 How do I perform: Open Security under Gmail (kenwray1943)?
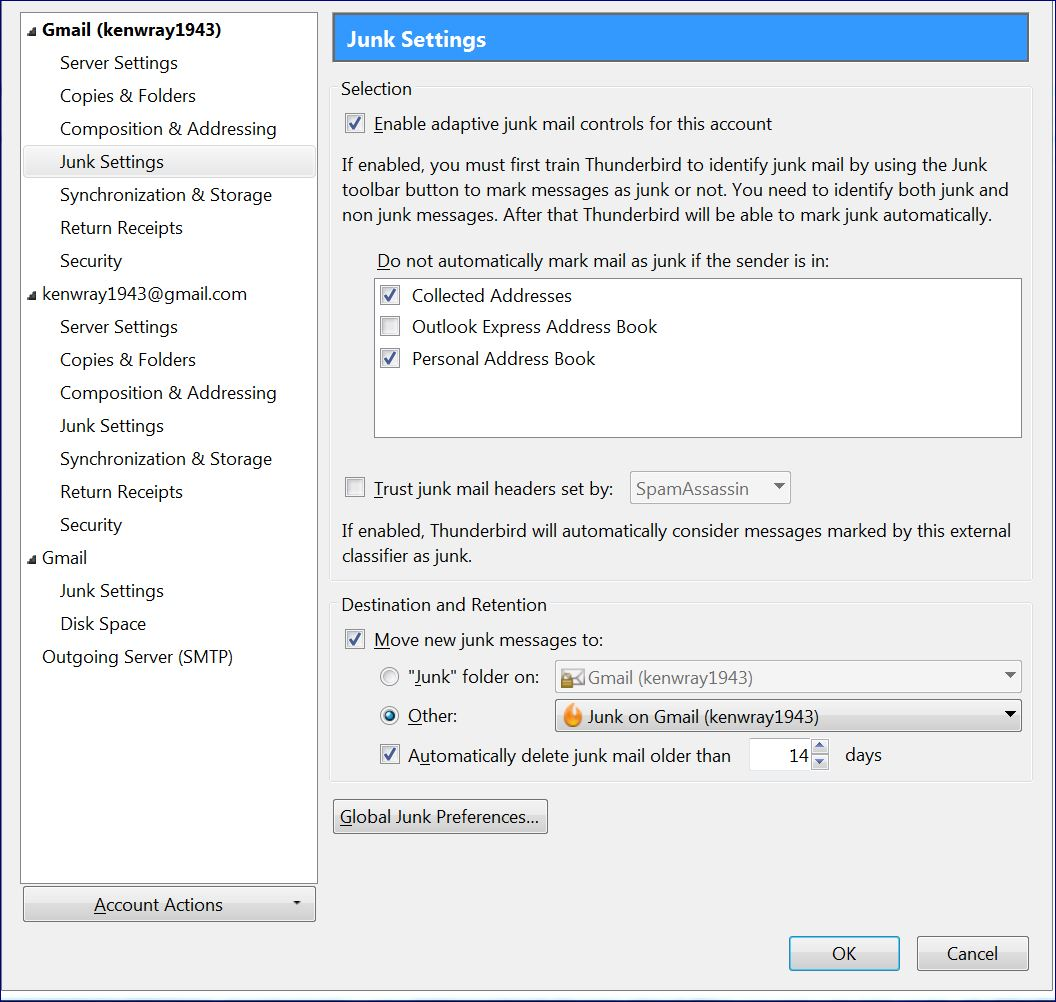click(91, 261)
